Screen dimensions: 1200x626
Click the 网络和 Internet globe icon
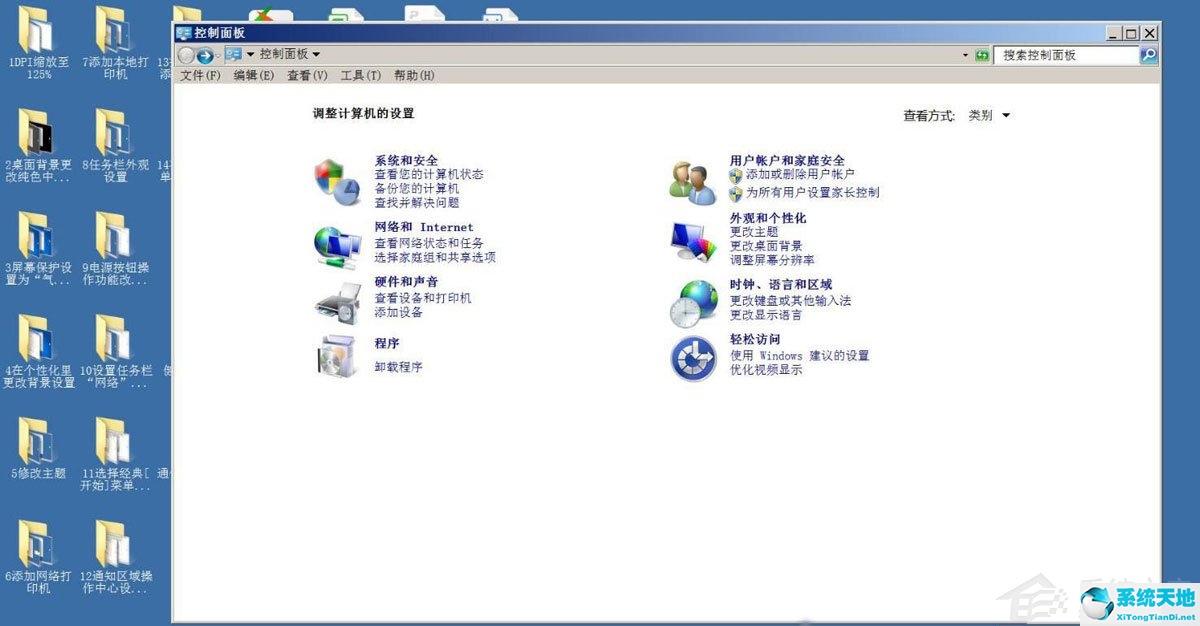[337, 243]
